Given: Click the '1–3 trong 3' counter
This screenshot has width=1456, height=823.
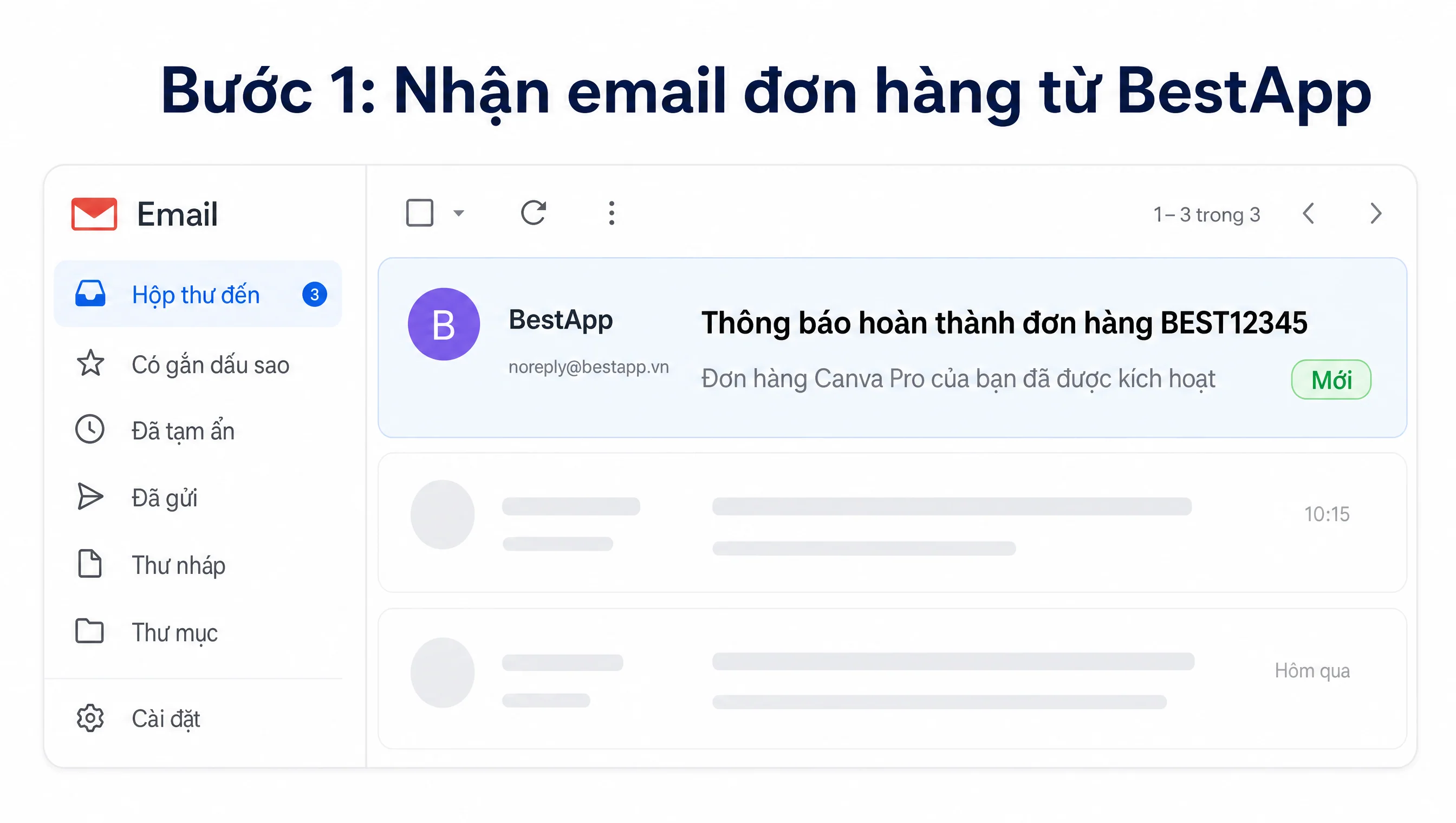Looking at the screenshot, I should pos(1207,215).
